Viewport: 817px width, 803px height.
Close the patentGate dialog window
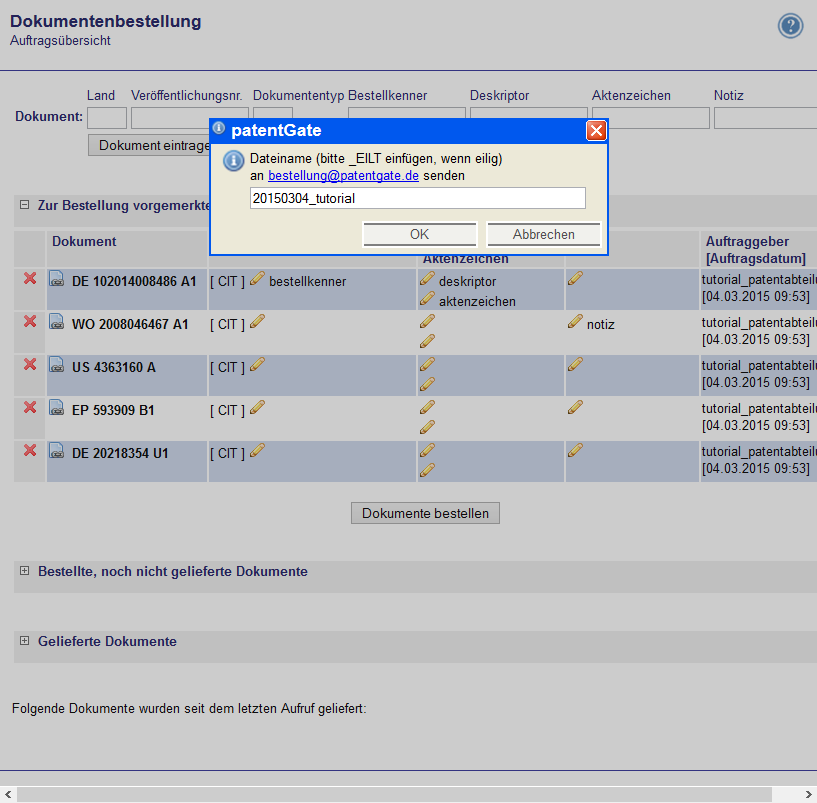click(x=596, y=131)
